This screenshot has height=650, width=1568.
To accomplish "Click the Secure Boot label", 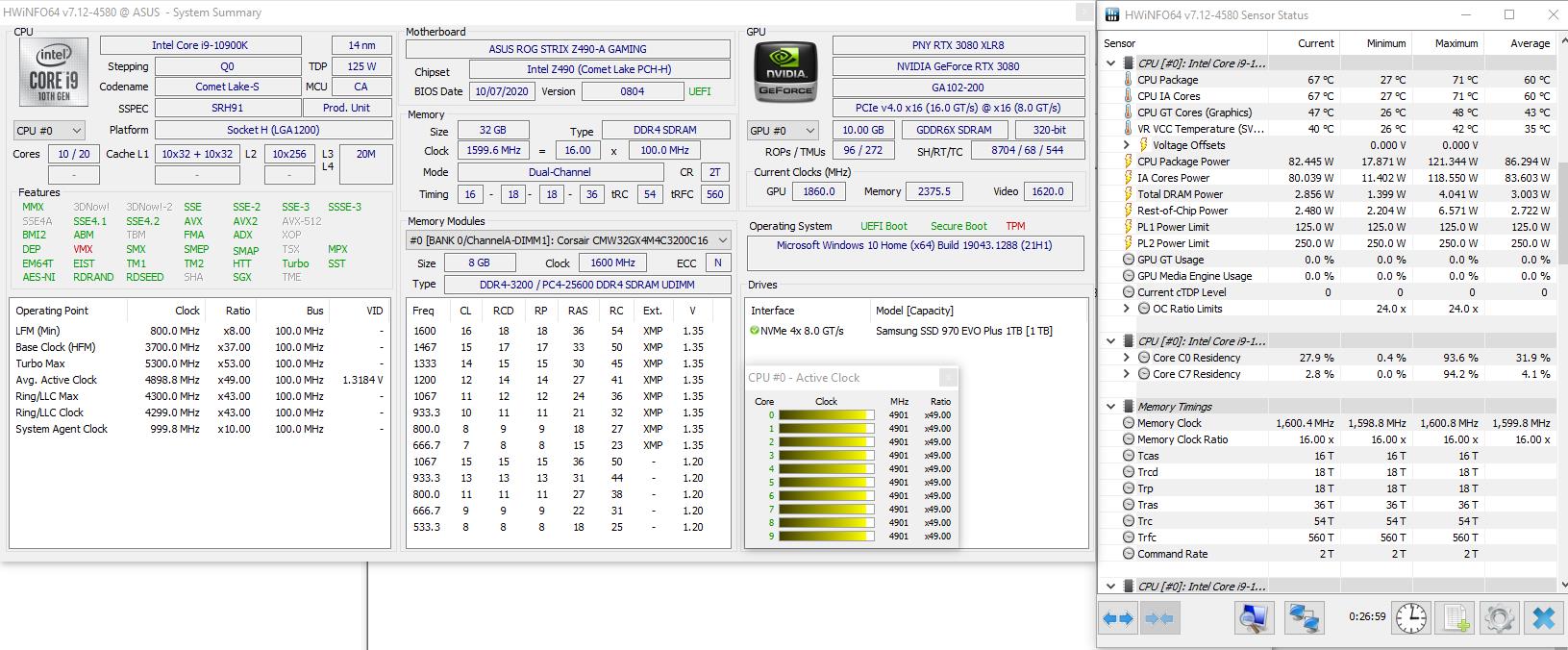I will 958,226.
